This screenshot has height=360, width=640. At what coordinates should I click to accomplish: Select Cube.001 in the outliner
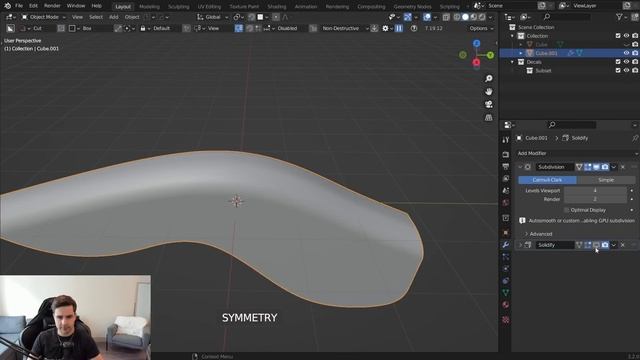[x=546, y=53]
